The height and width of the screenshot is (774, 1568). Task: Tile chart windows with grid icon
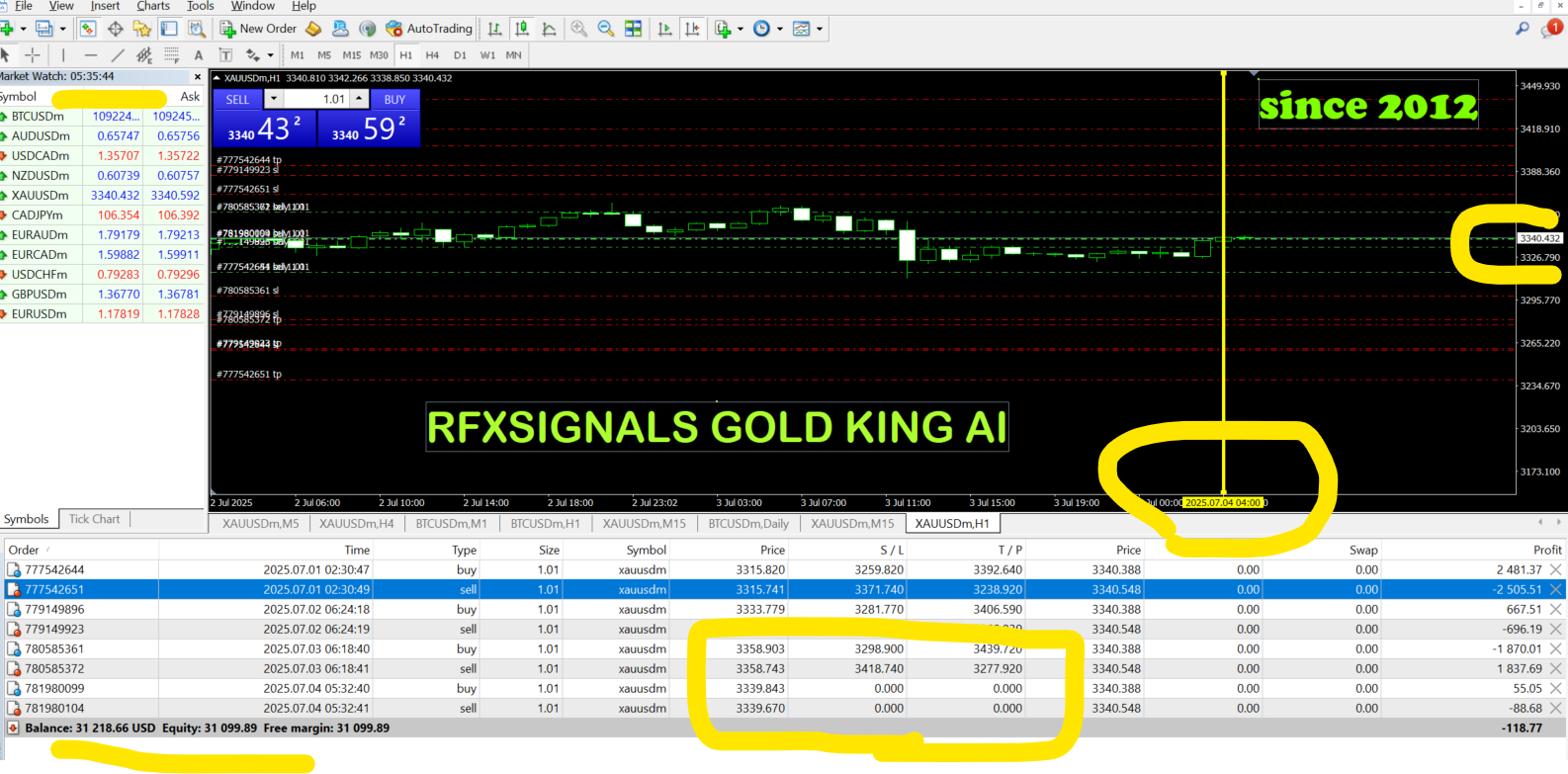click(x=634, y=29)
